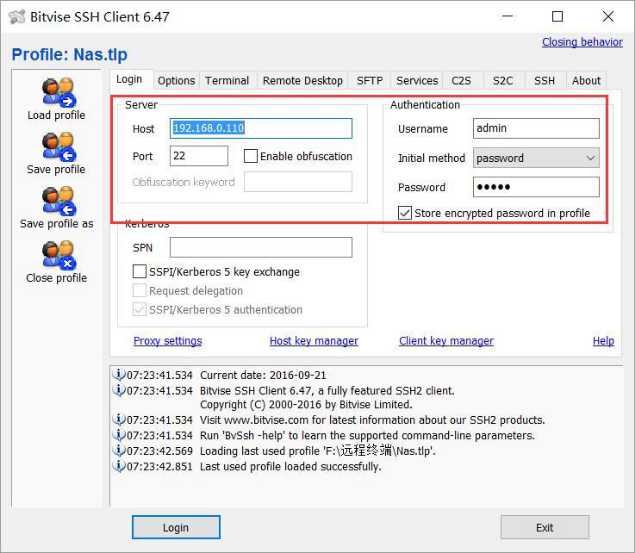This screenshot has height=553, width=635.
Task: Click the Obfuscation keyword field
Action: [x=298, y=182]
